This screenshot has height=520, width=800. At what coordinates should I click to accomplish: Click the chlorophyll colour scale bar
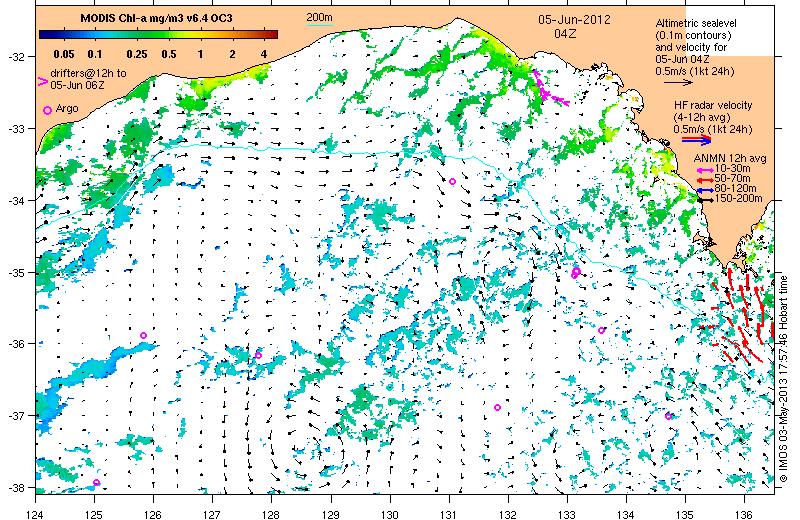(x=159, y=34)
